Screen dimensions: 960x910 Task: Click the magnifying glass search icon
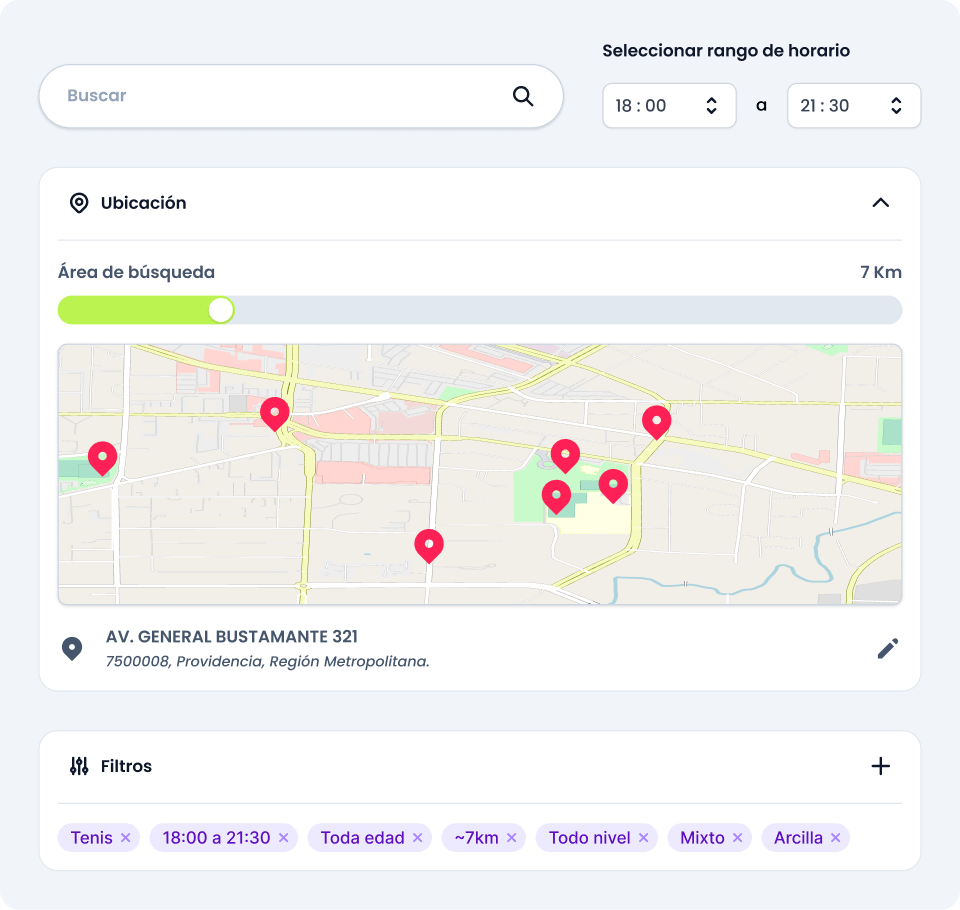[523, 96]
